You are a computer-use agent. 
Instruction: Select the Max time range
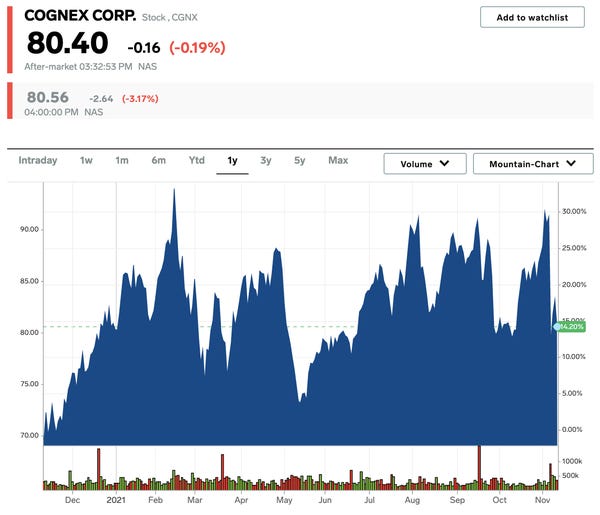[x=338, y=160]
